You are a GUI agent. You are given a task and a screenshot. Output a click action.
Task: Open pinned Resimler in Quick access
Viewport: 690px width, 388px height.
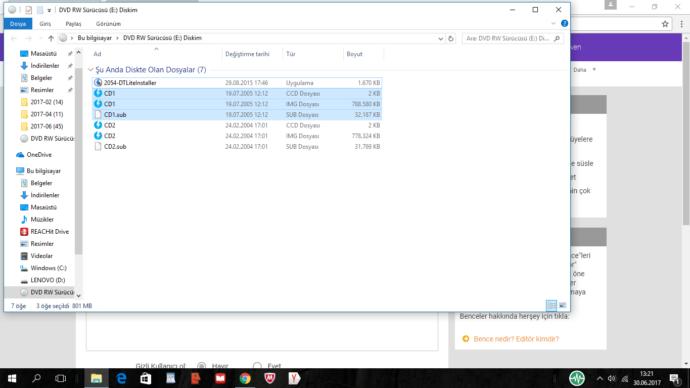click(x=42, y=90)
